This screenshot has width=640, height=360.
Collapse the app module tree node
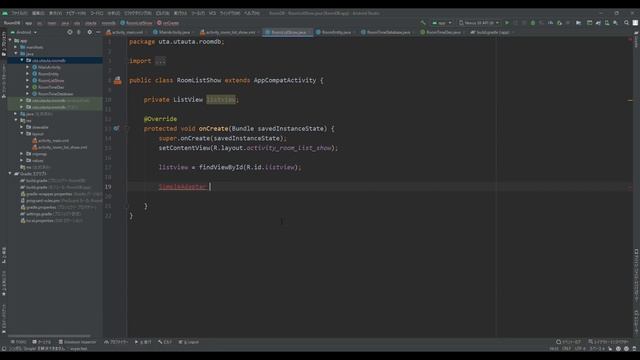10,40
